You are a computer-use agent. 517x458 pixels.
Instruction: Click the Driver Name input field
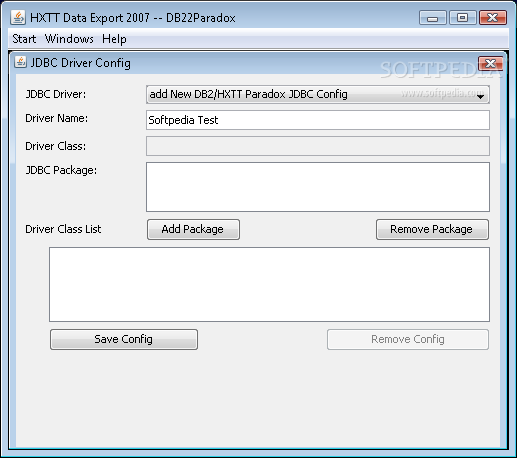[x=318, y=120]
